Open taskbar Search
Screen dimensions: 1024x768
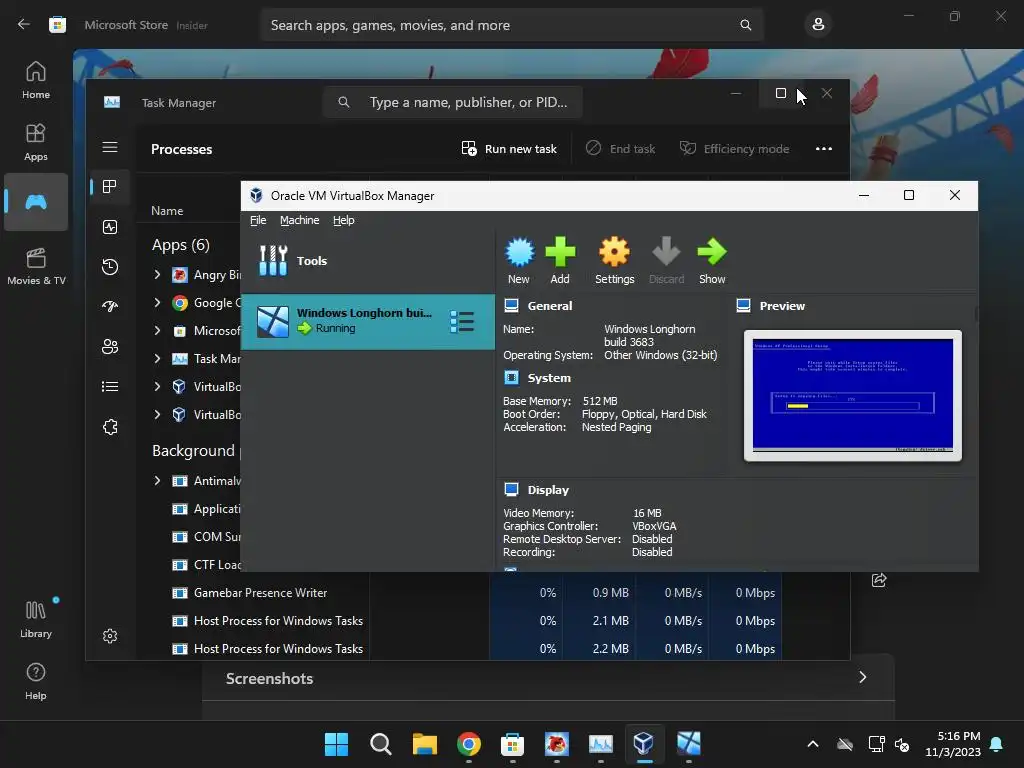[381, 744]
